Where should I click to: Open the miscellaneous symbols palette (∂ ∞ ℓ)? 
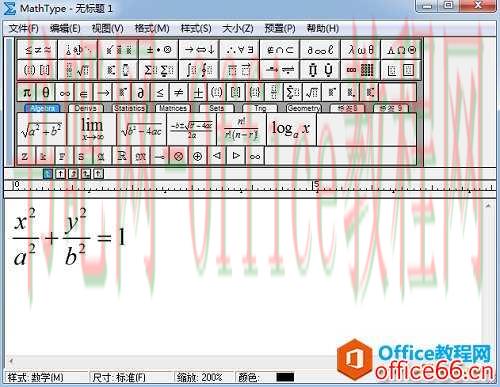pos(320,50)
